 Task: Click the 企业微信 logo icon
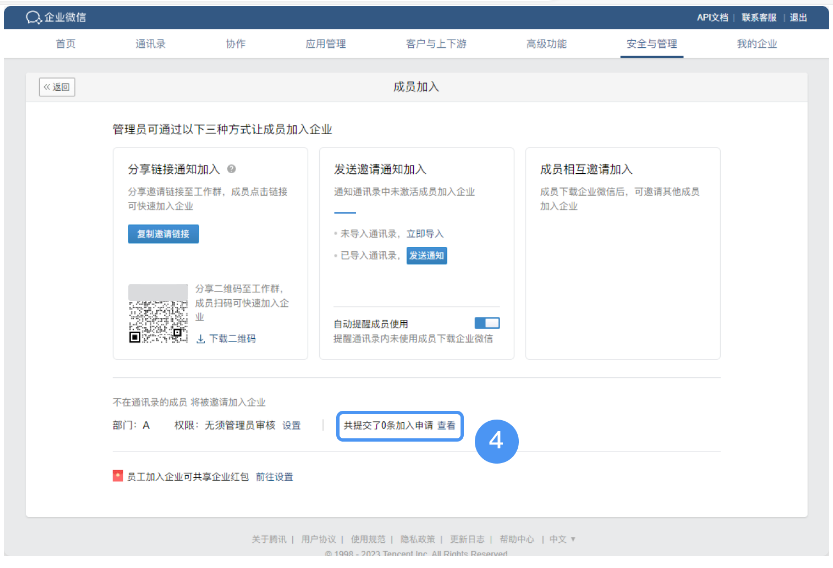pyautogui.click(x=33, y=17)
